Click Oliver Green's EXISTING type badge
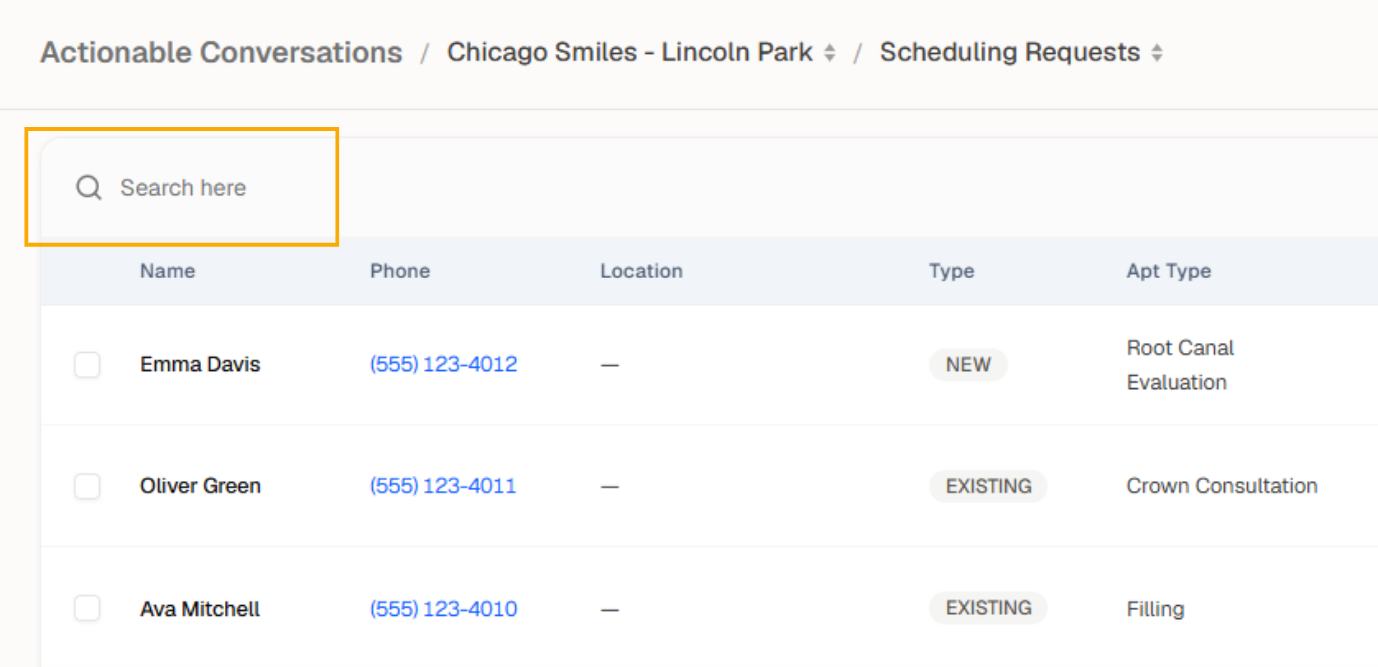This screenshot has width=1378, height=667. [988, 487]
